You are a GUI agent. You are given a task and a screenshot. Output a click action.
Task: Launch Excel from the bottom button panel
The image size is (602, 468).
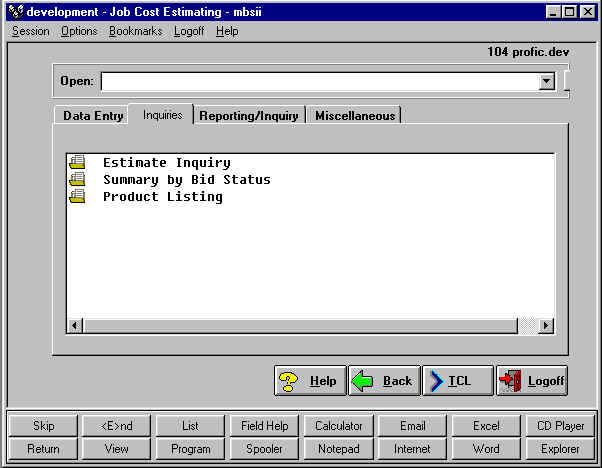click(486, 426)
